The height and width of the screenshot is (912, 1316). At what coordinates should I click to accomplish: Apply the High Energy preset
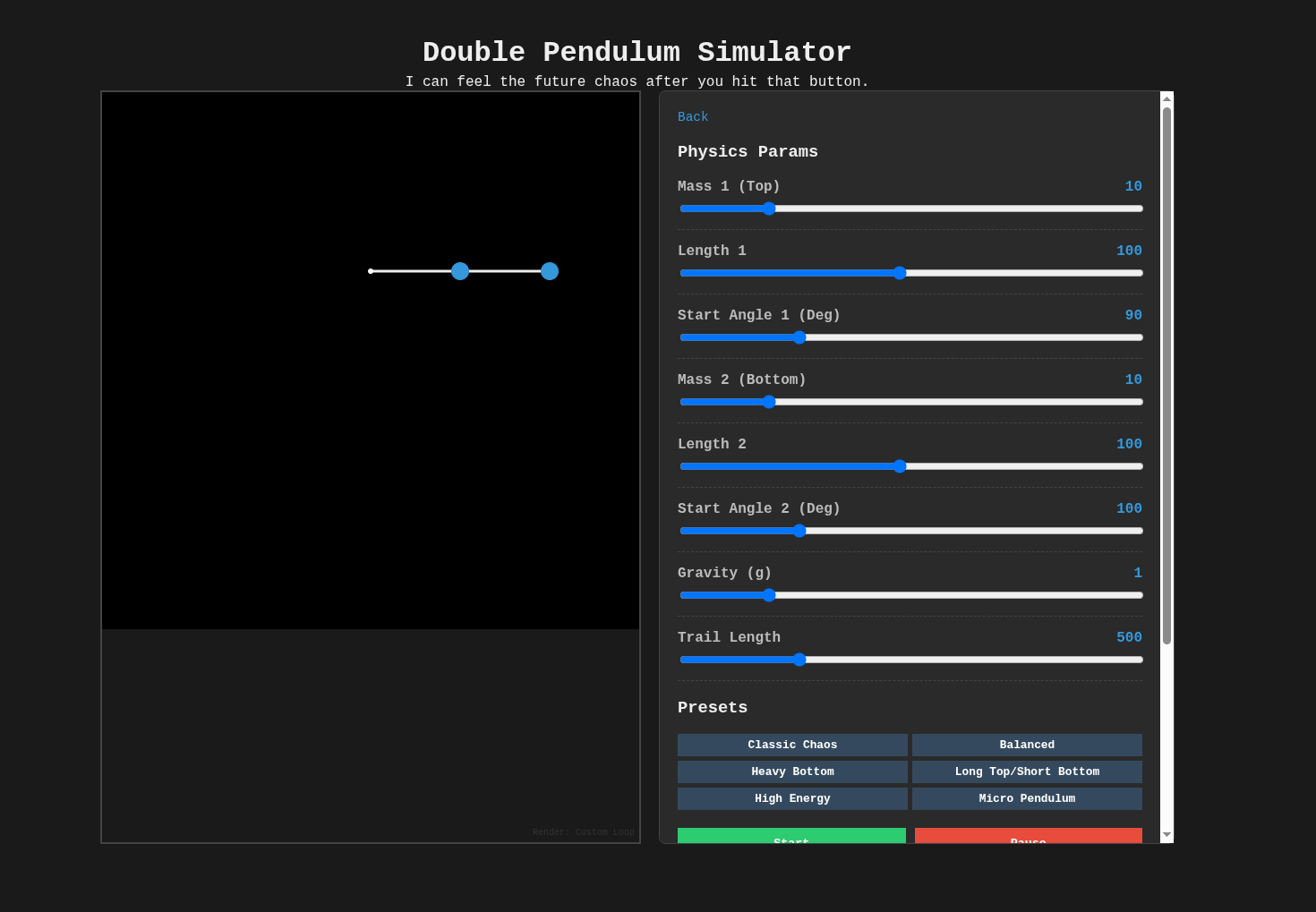click(792, 798)
